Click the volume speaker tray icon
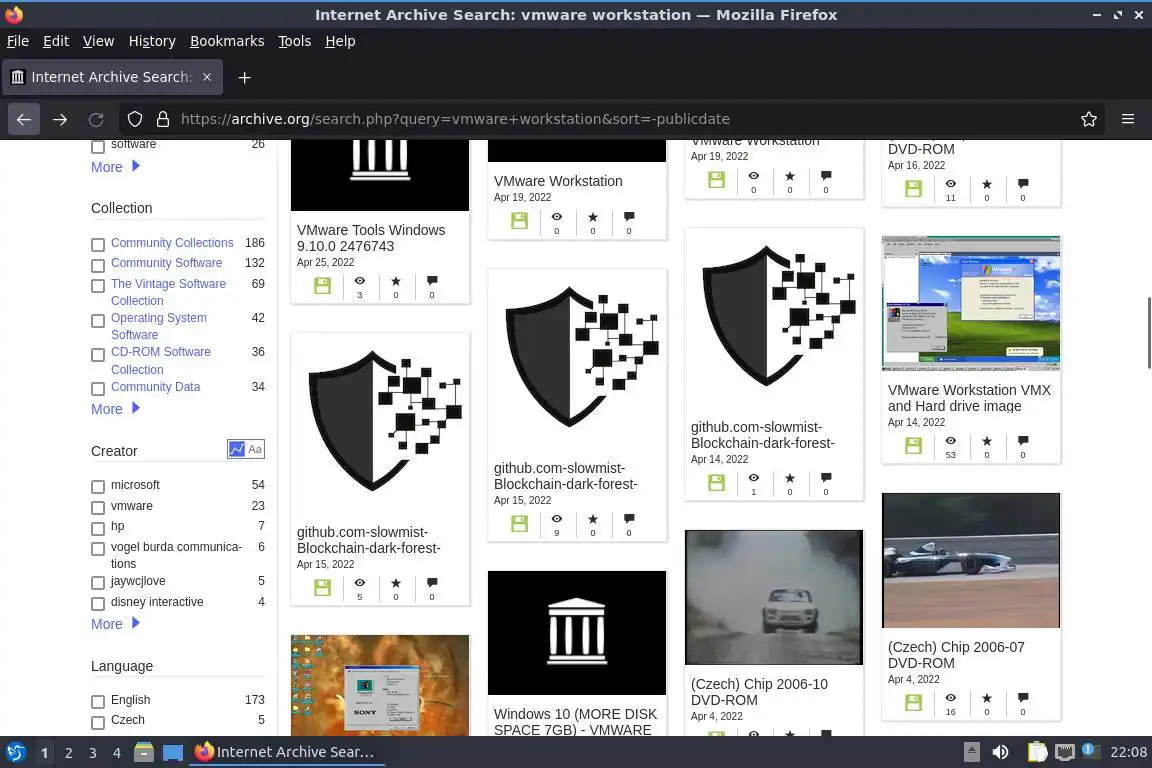 (x=1001, y=752)
